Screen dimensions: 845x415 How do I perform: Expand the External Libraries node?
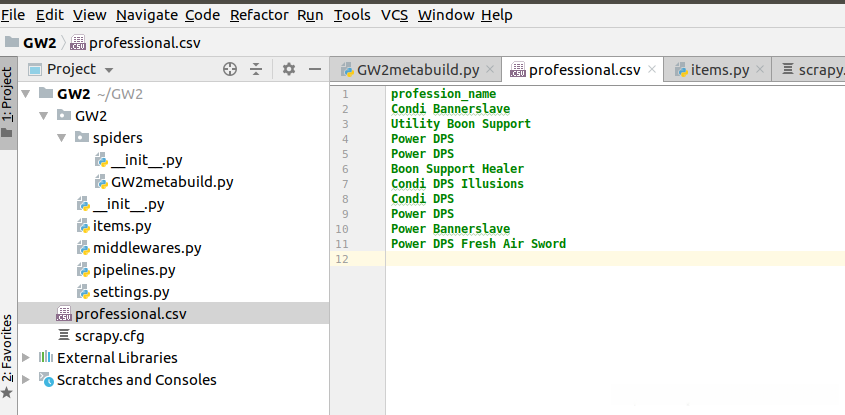pyautogui.click(x=27, y=358)
